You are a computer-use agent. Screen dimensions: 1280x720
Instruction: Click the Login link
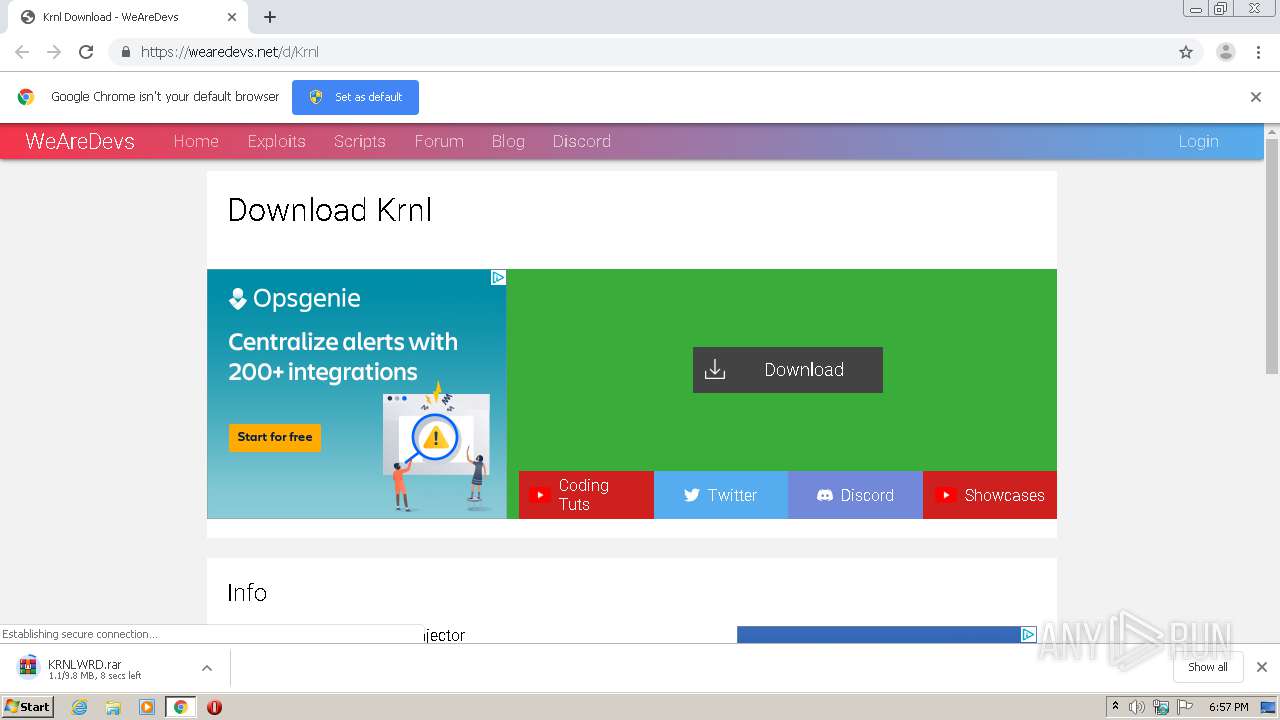[x=1198, y=141]
